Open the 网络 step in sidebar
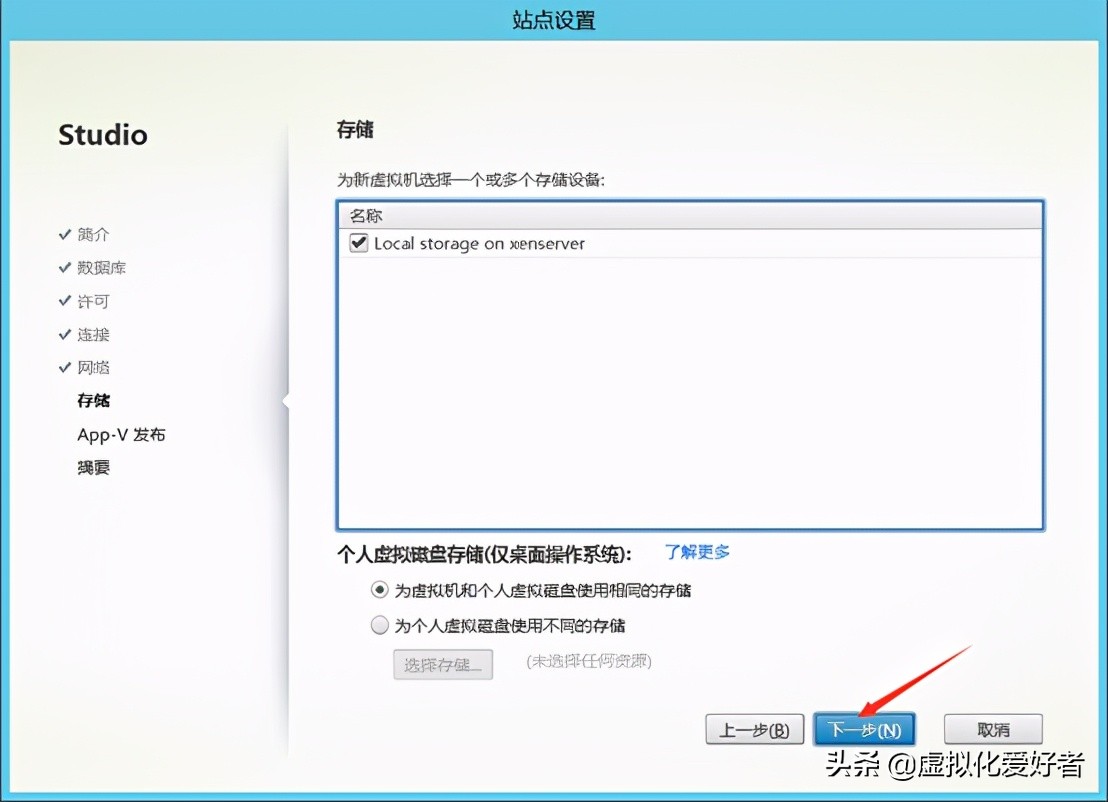This screenshot has height=802, width=1108. [93, 367]
